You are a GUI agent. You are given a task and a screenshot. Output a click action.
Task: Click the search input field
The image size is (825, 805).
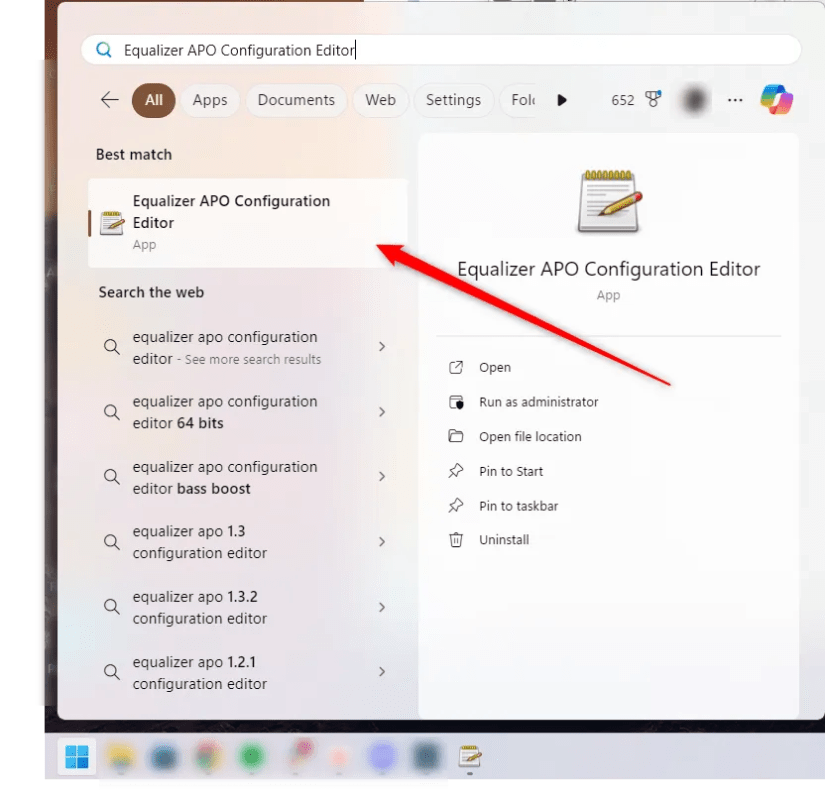pos(441,50)
